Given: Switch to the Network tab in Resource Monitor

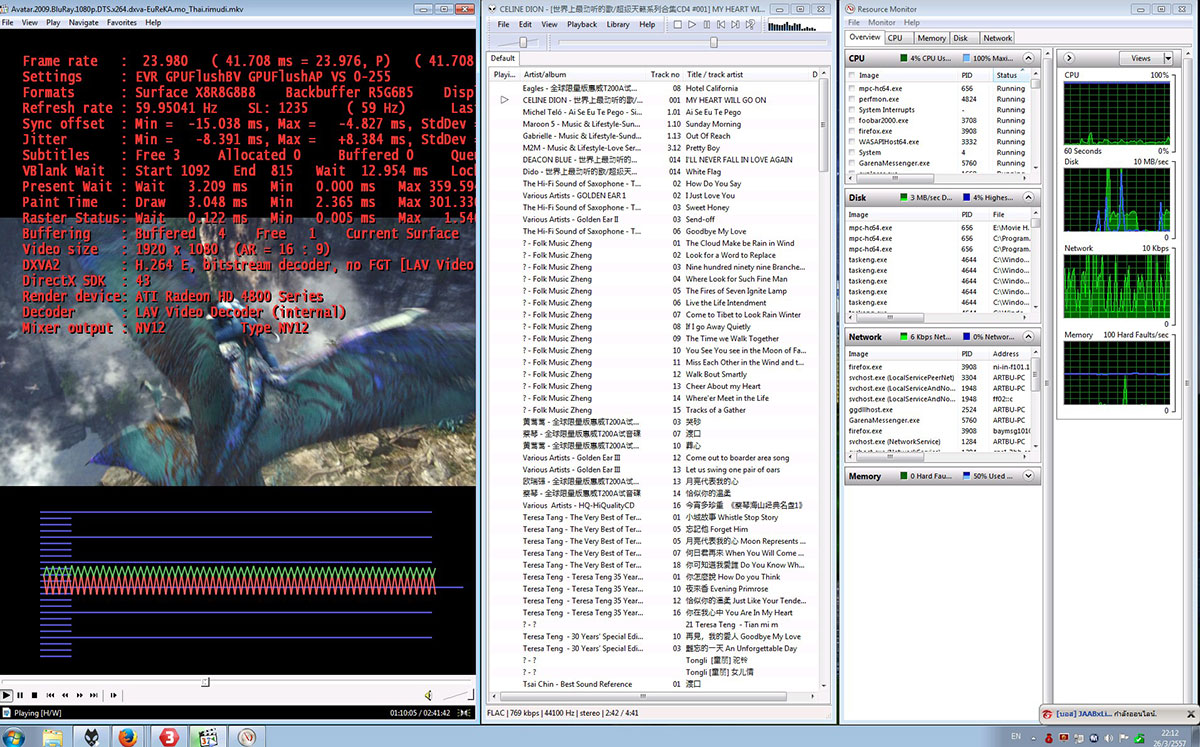Looking at the screenshot, I should coord(997,38).
